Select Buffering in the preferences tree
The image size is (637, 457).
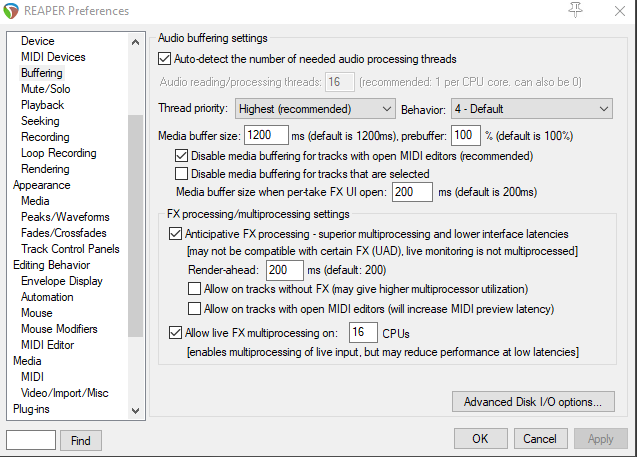point(42,73)
